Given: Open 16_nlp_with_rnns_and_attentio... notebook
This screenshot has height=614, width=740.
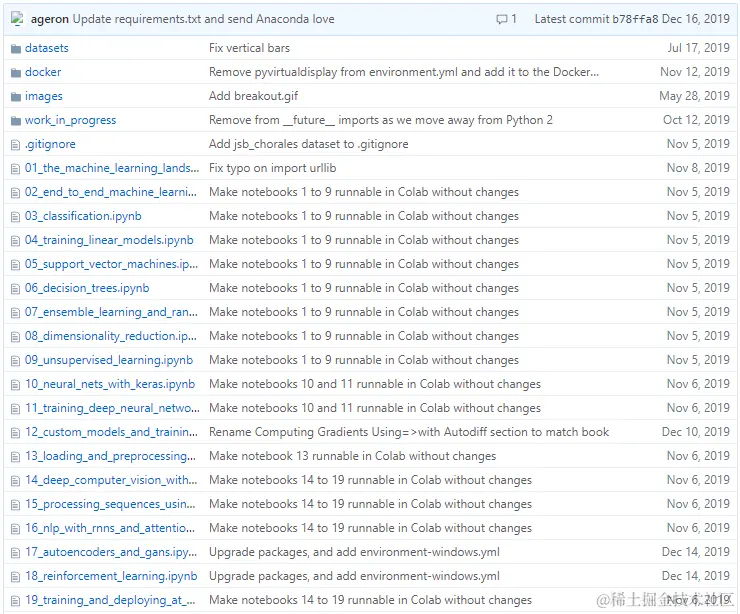Looking at the screenshot, I should point(110,528).
